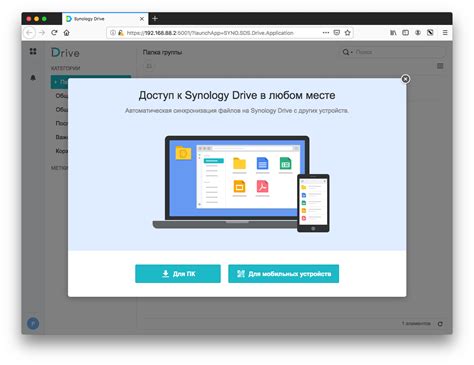
Task: Click site security lock icon
Action: [x=121, y=33]
